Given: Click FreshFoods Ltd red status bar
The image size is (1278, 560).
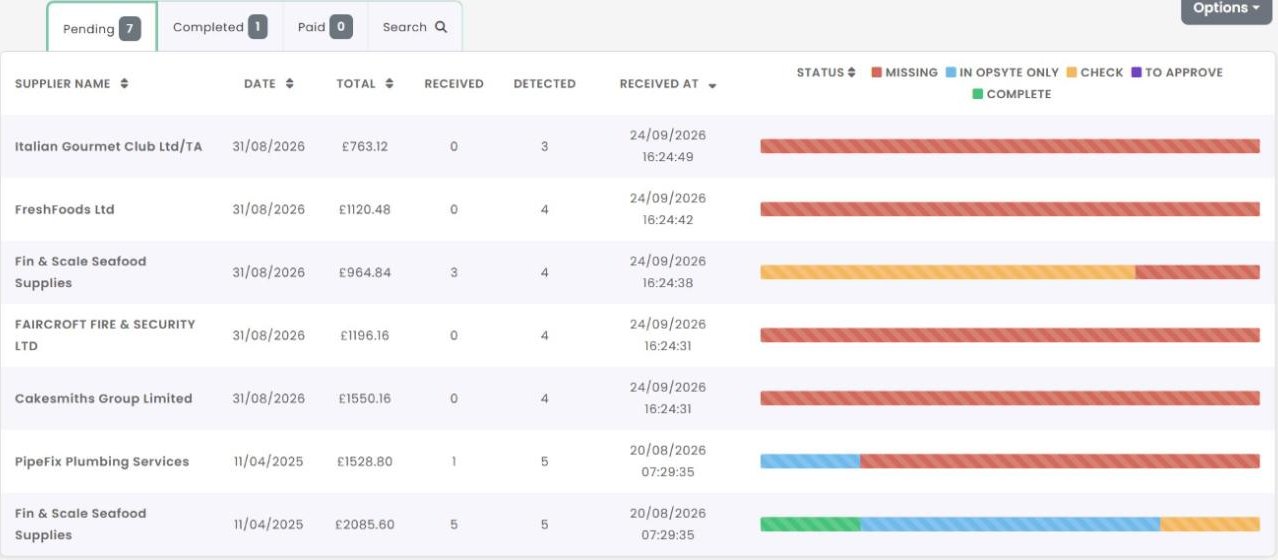Looking at the screenshot, I should click(x=1010, y=209).
